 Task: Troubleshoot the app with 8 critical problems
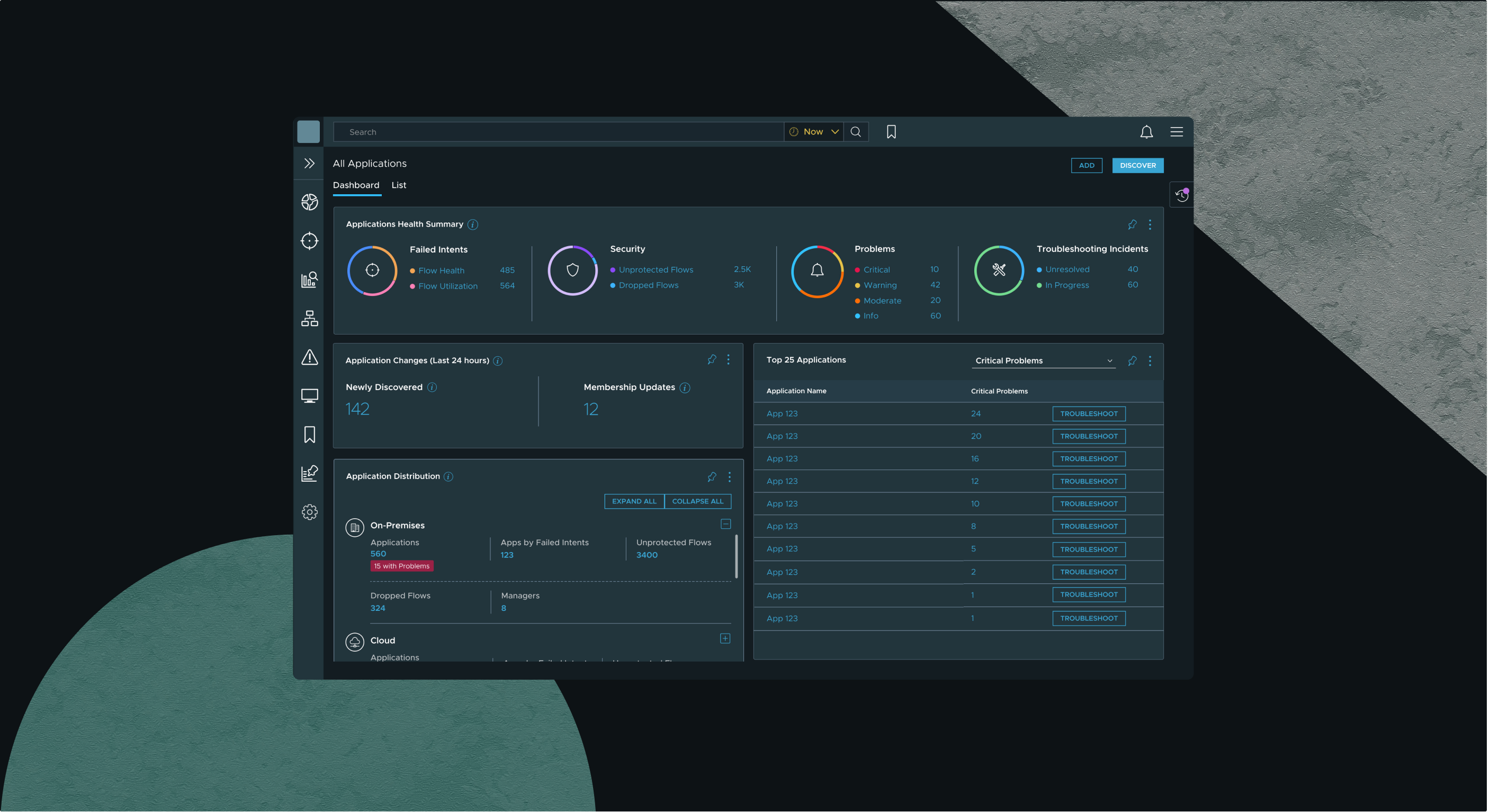pos(1089,526)
